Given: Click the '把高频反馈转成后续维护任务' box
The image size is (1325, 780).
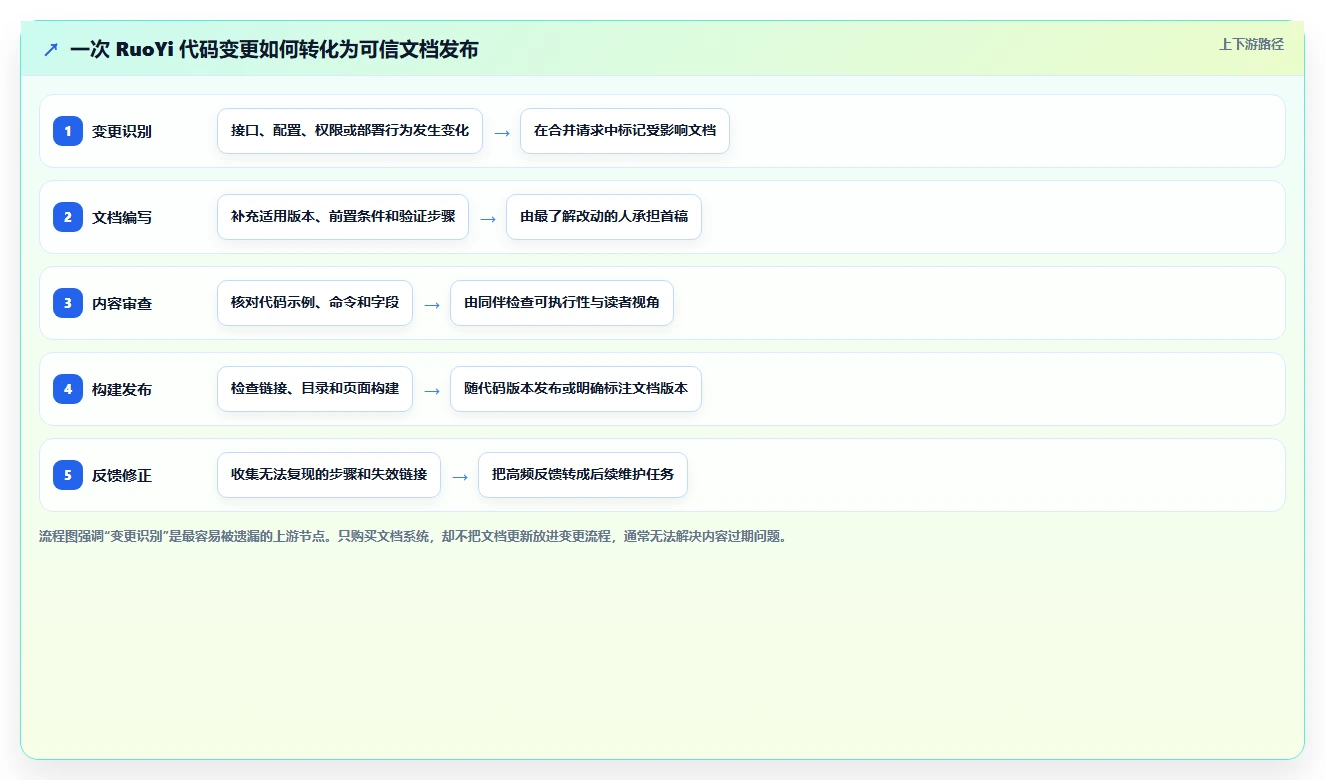Looking at the screenshot, I should 583,475.
